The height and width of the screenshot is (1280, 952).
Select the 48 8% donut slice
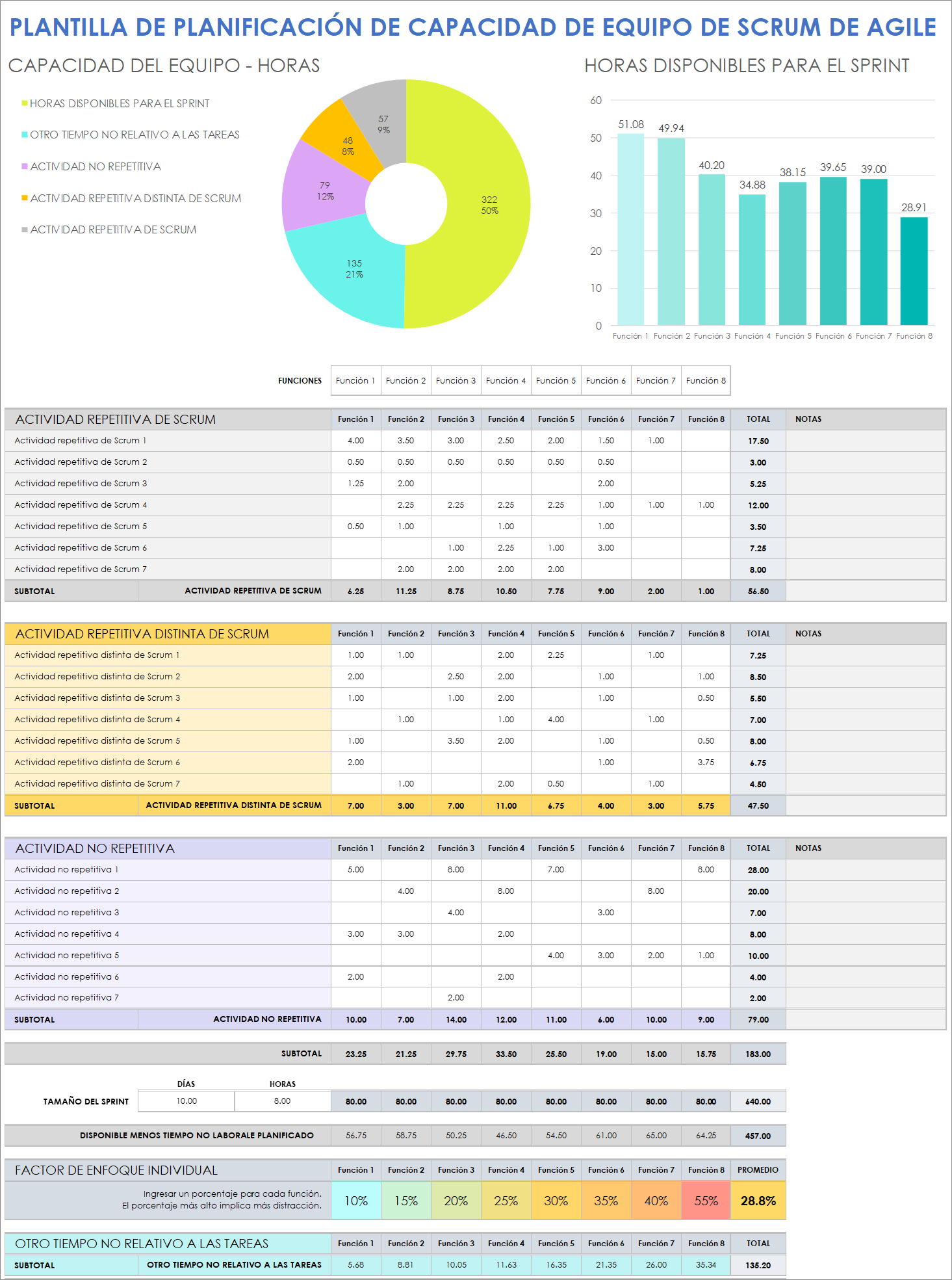click(x=348, y=146)
